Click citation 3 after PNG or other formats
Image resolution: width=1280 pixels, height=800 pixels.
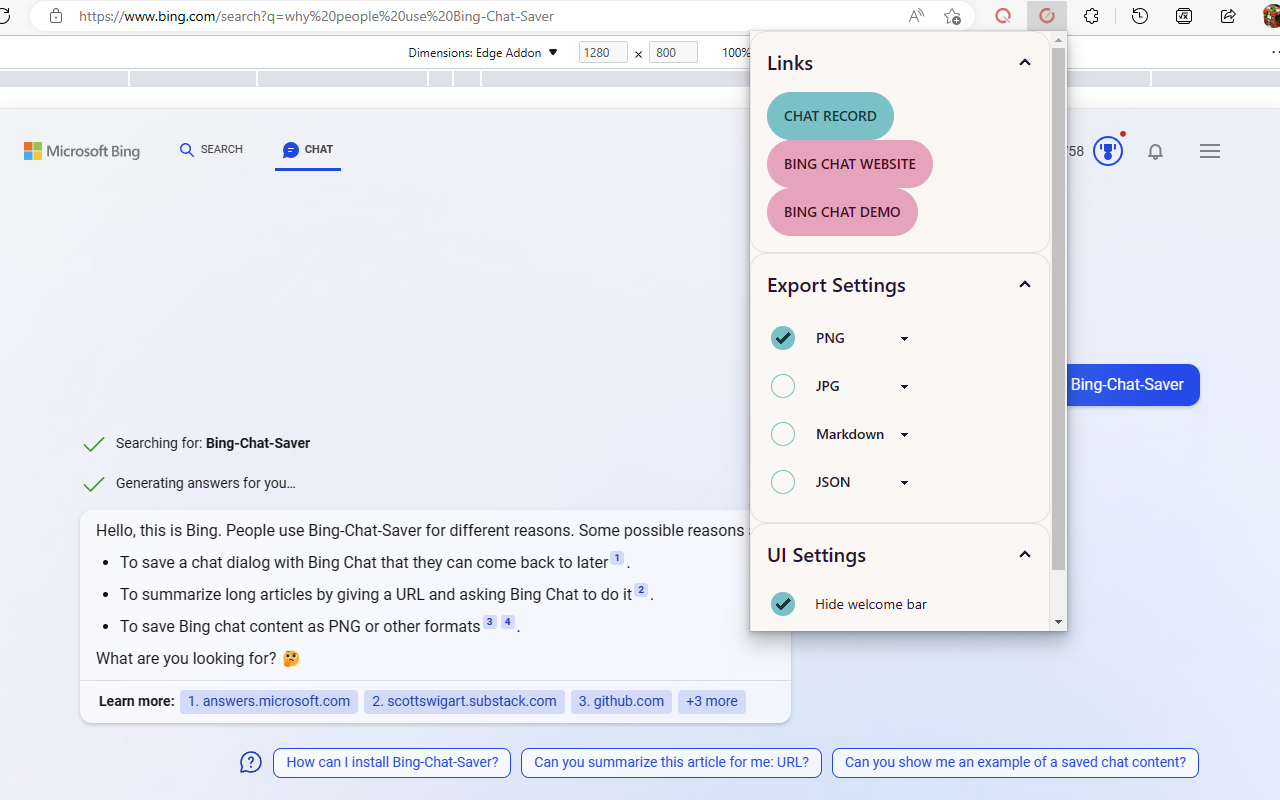[490, 622]
